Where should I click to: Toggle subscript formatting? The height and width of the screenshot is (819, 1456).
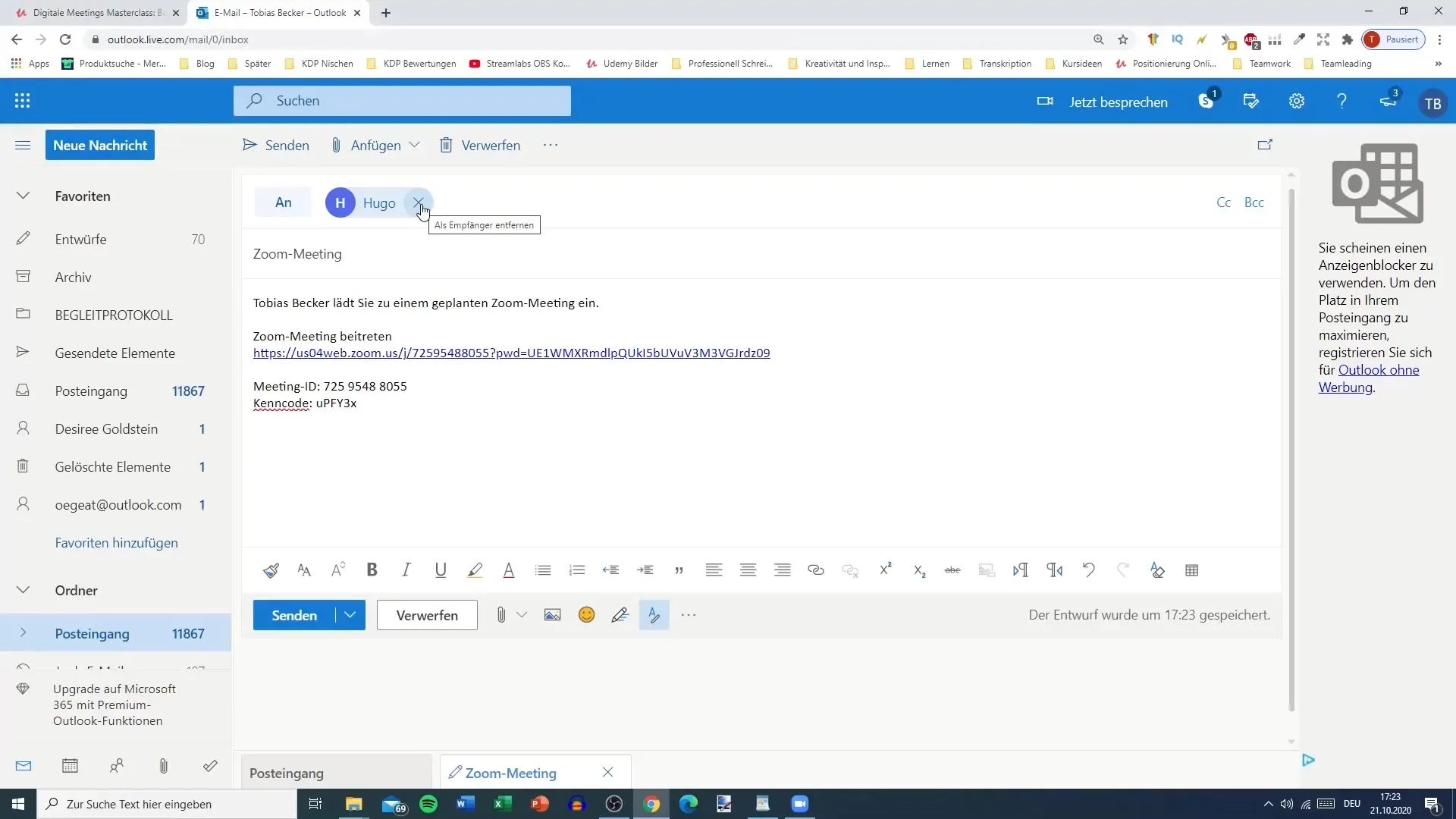click(x=919, y=571)
